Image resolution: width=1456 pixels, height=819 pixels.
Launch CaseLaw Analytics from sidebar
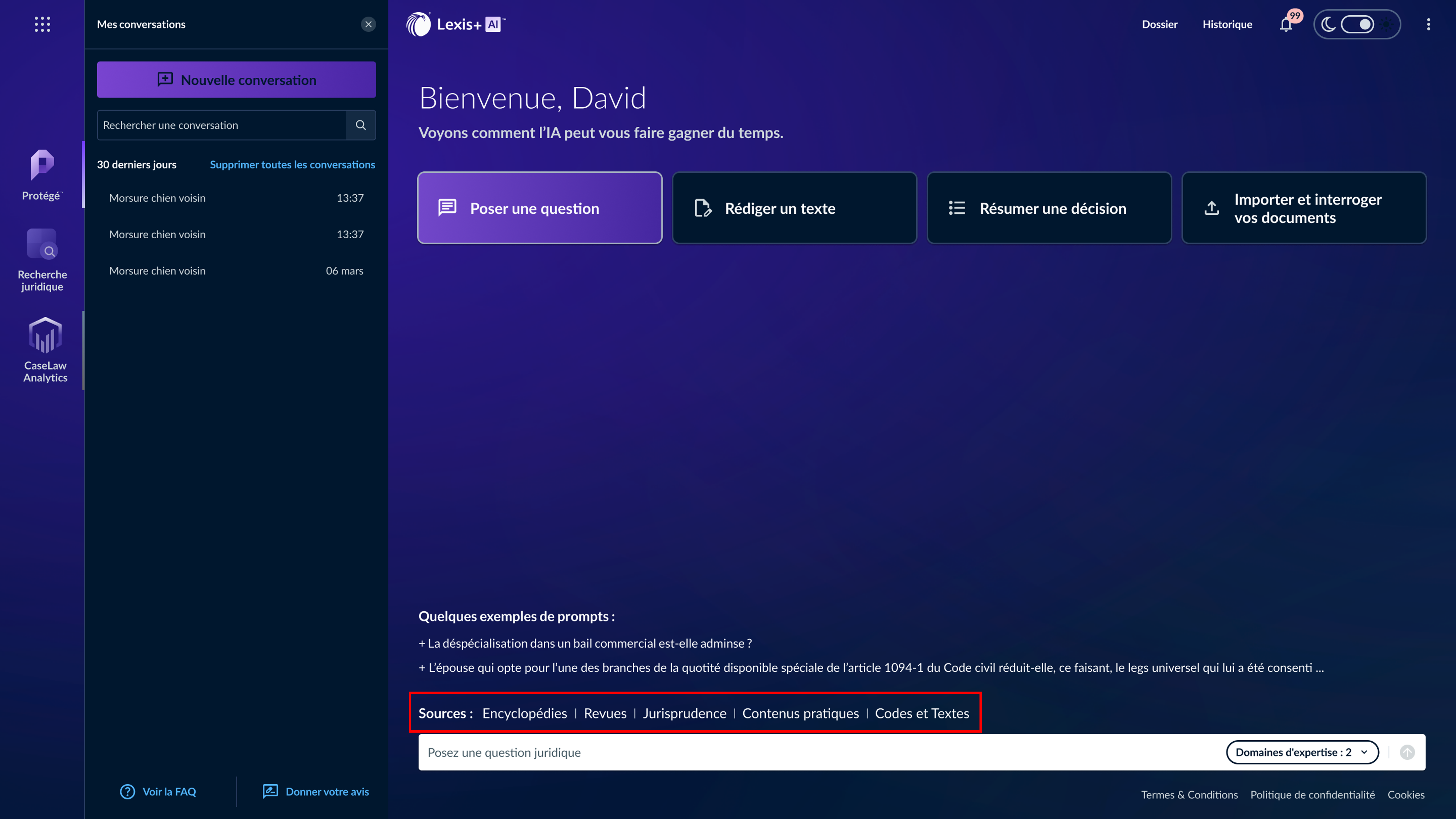pos(45,350)
